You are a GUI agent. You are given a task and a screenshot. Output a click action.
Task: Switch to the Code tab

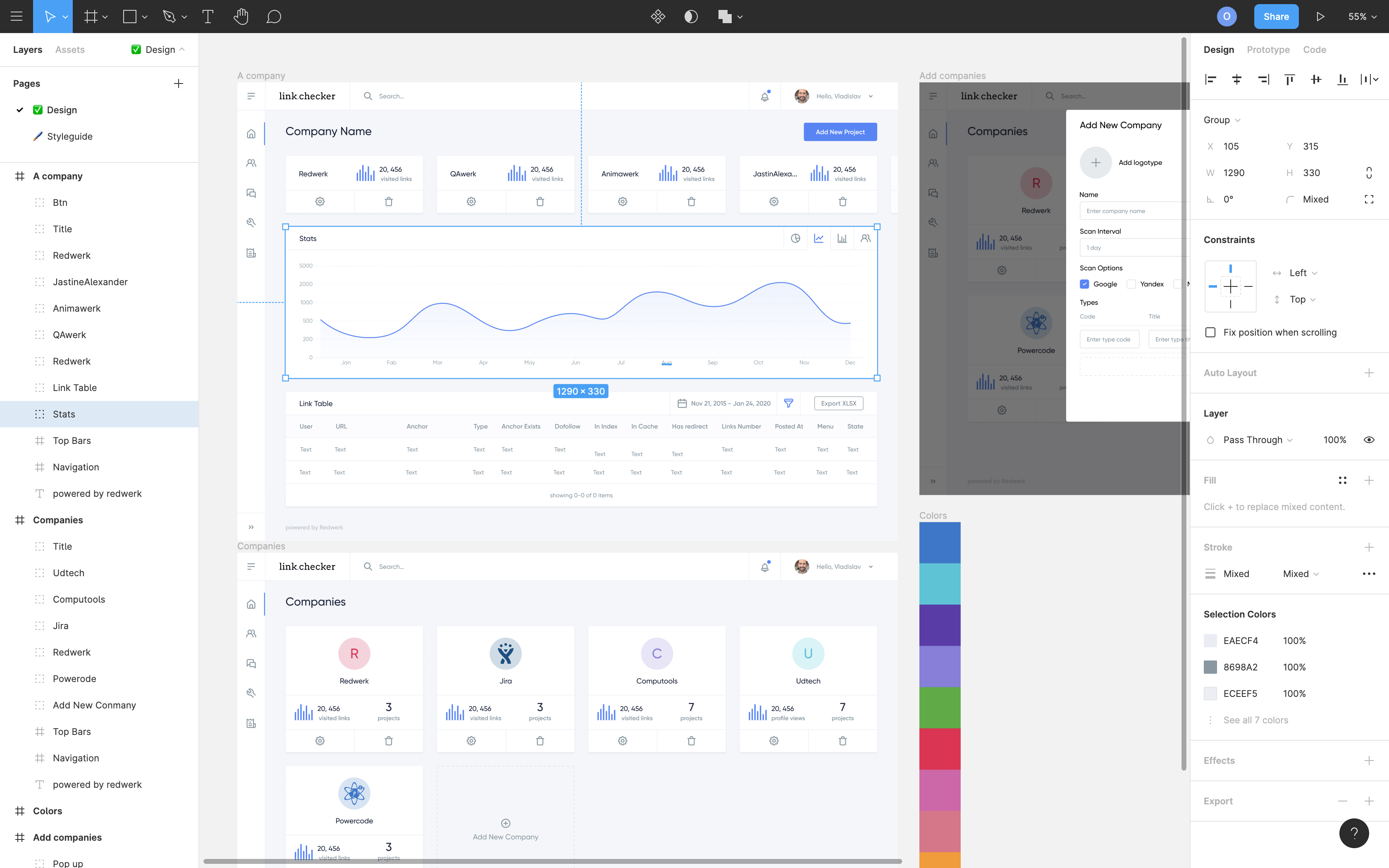[1315, 49]
